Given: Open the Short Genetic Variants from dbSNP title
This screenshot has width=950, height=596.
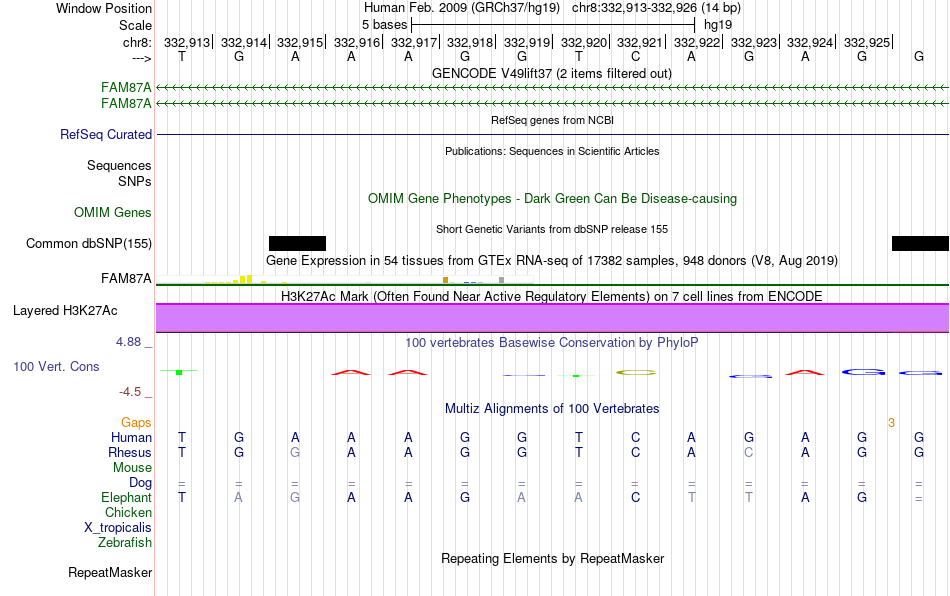Looking at the screenshot, I should [552, 229].
